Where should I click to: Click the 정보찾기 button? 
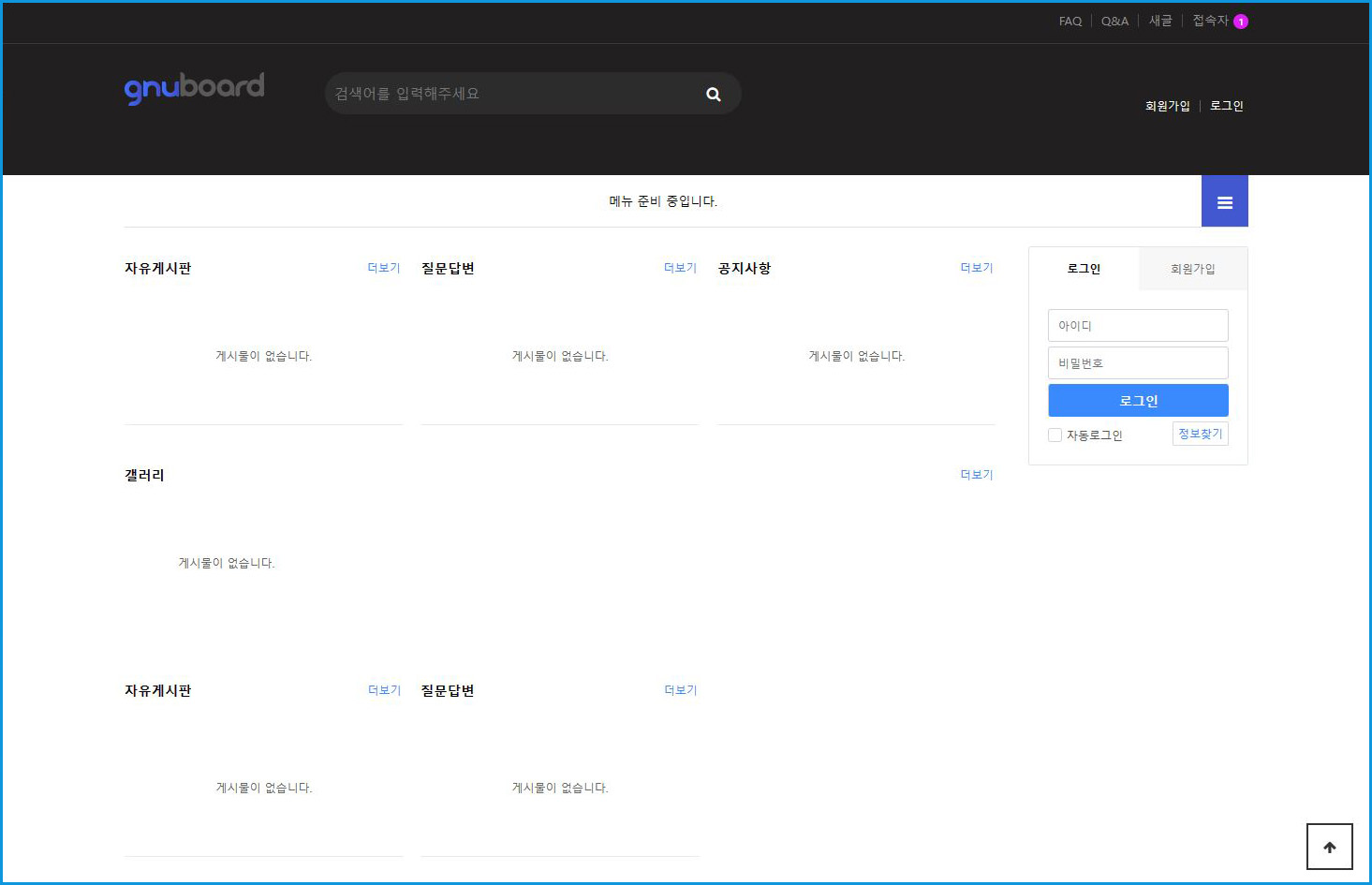1200,435
